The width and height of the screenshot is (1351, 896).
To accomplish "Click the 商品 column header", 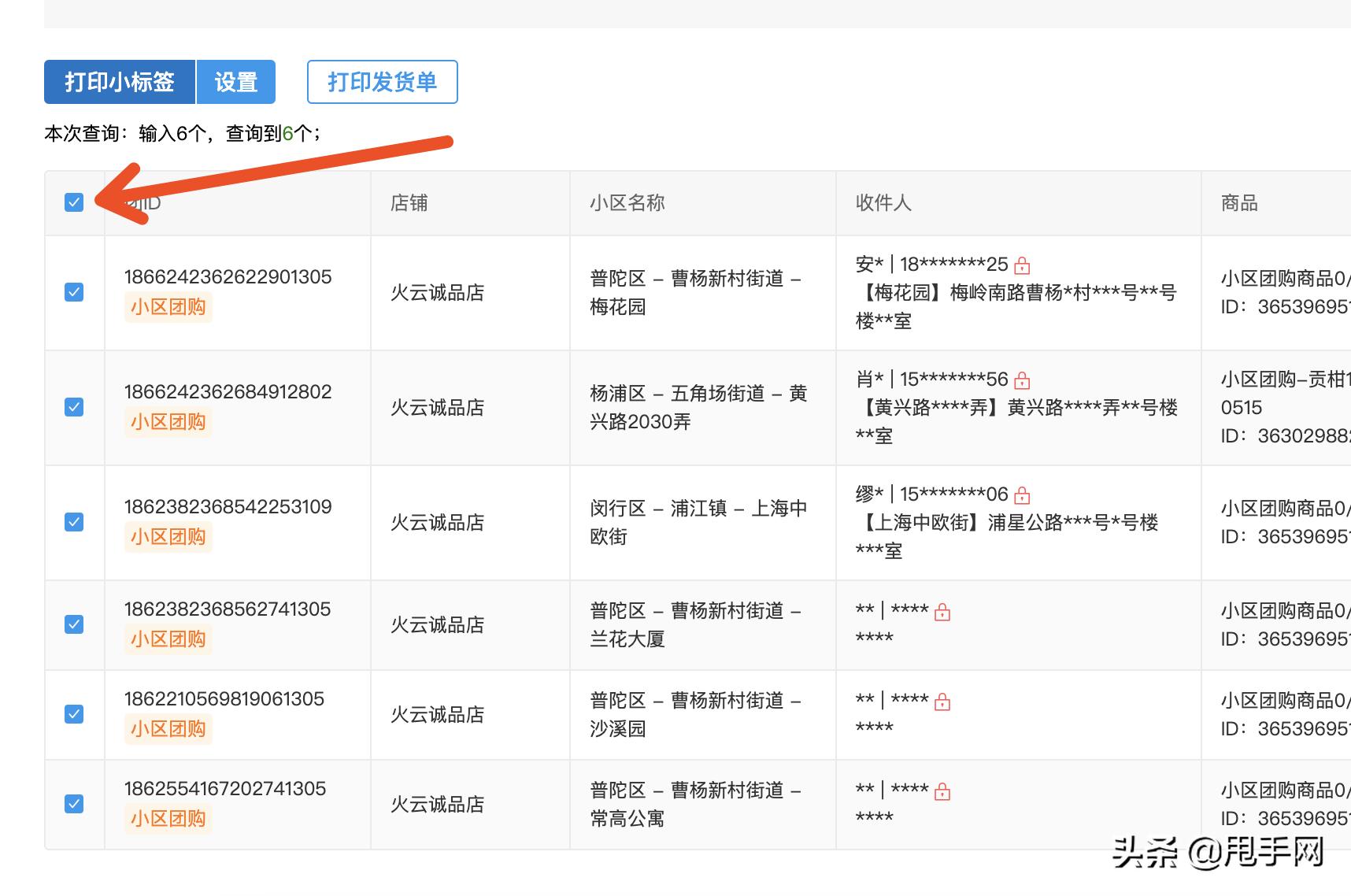I will 1238,203.
